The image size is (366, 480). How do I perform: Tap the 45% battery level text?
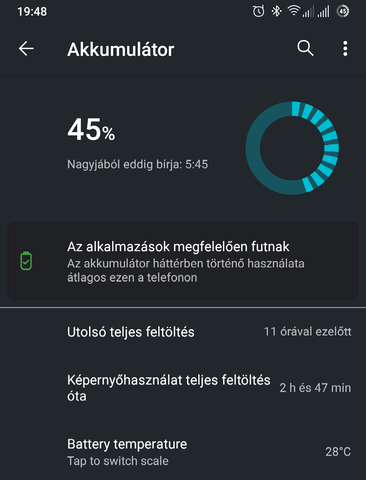(x=91, y=129)
